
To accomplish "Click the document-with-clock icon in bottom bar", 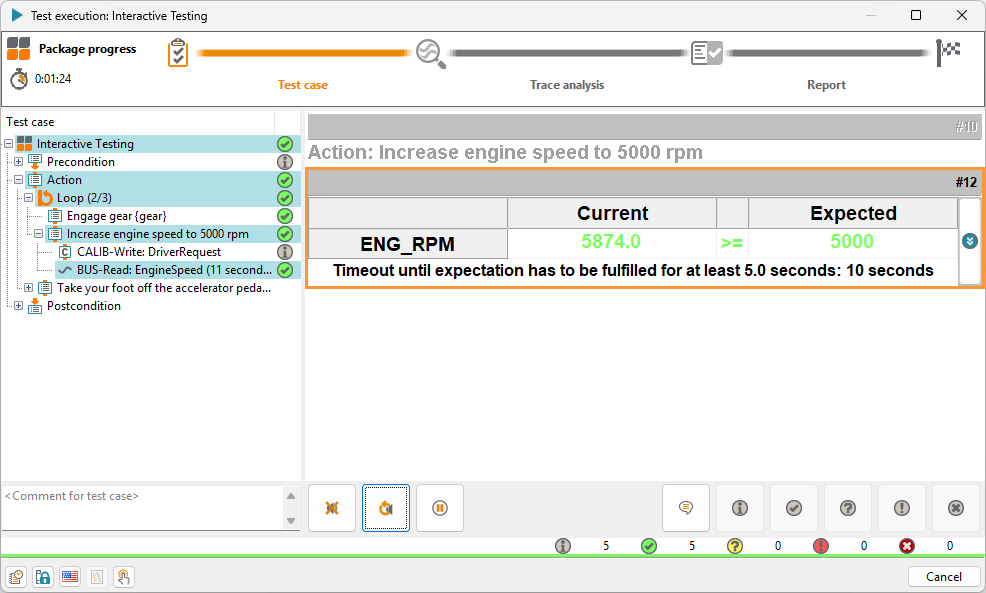I will pyautogui.click(x=16, y=577).
